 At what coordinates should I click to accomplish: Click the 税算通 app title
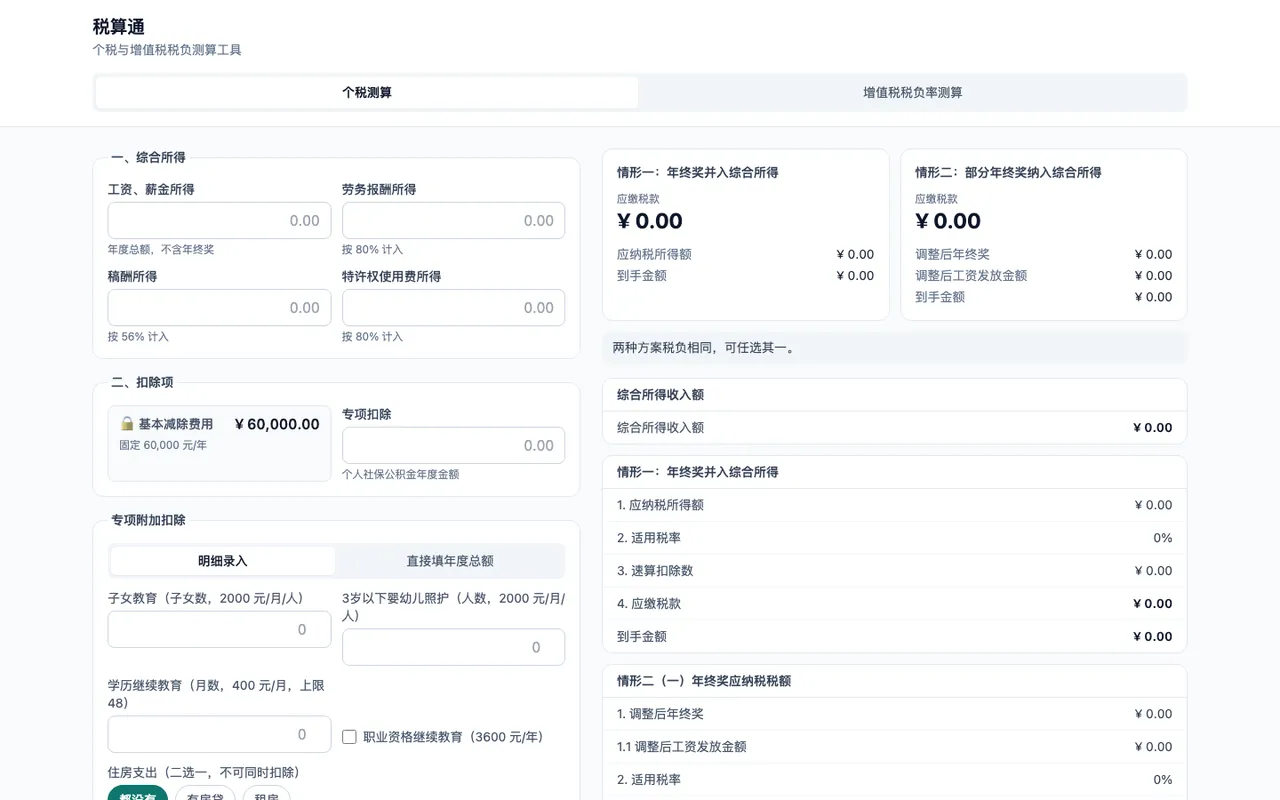click(x=119, y=27)
